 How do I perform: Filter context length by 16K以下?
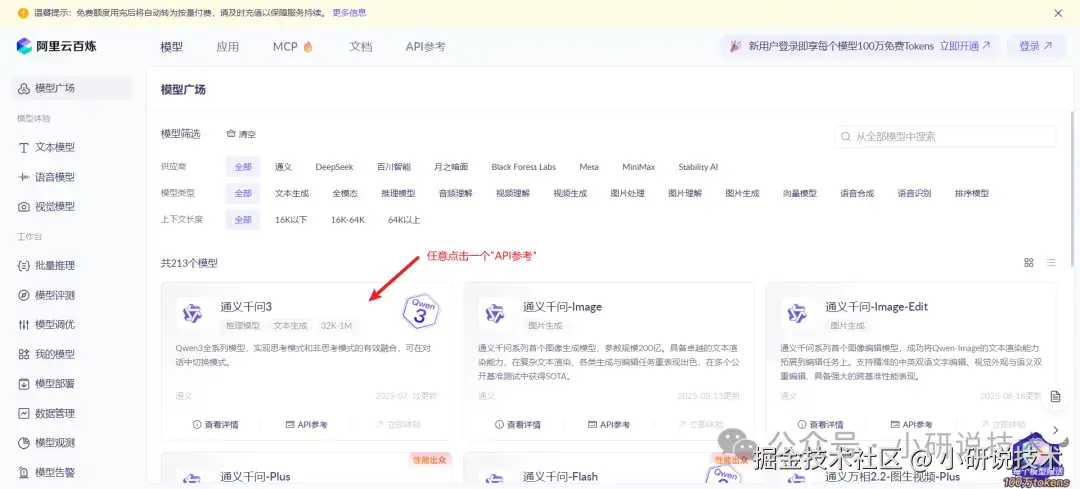[291, 220]
